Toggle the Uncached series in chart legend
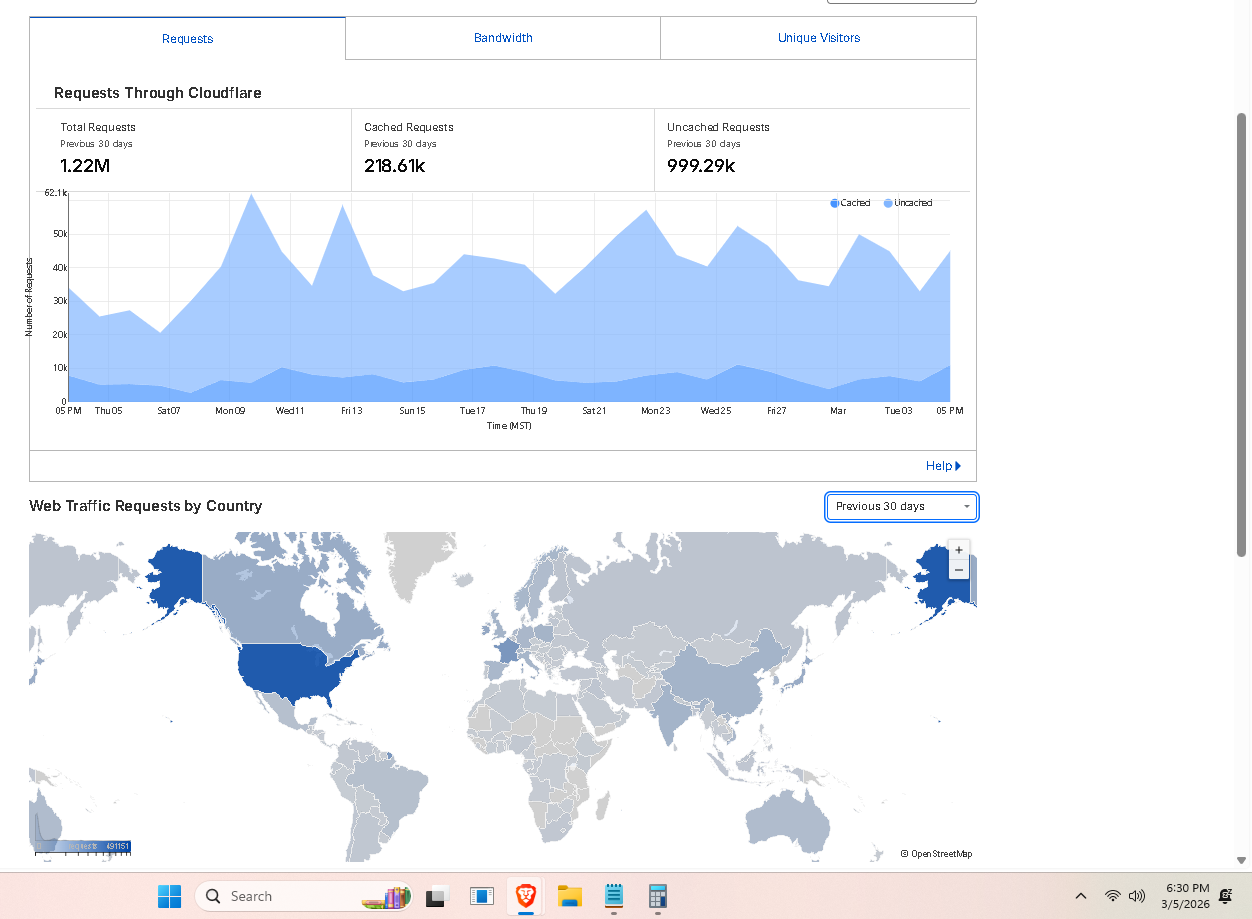Screen dimensions: 1252x919 907,203
